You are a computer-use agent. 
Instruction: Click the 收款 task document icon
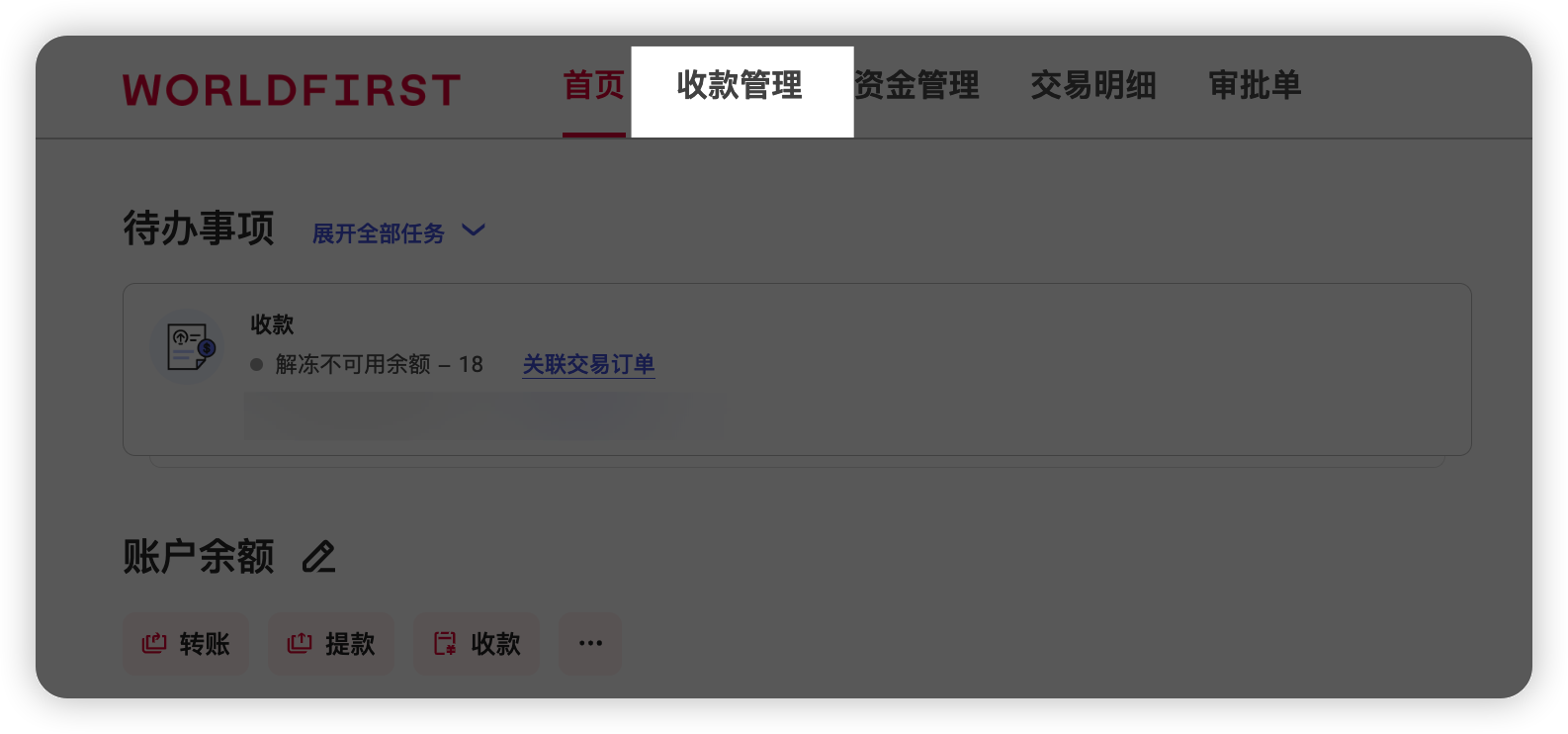(190, 347)
